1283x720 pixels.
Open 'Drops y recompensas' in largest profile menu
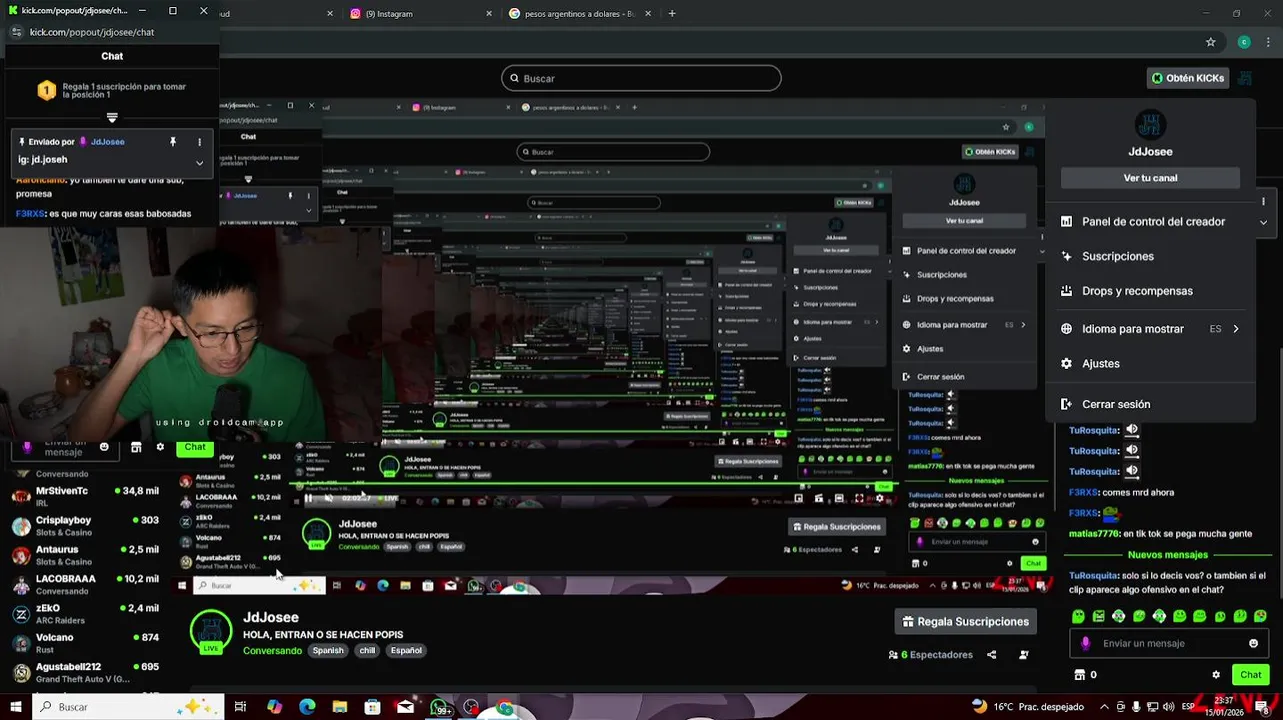(x=1150, y=291)
